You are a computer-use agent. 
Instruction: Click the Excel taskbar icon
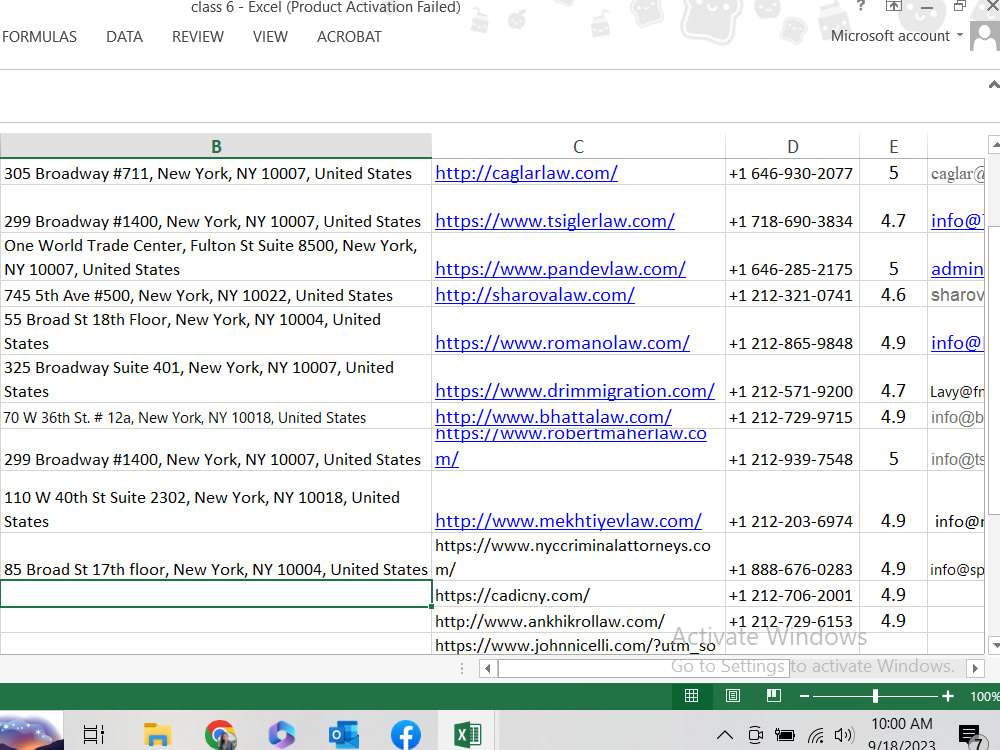(467, 735)
